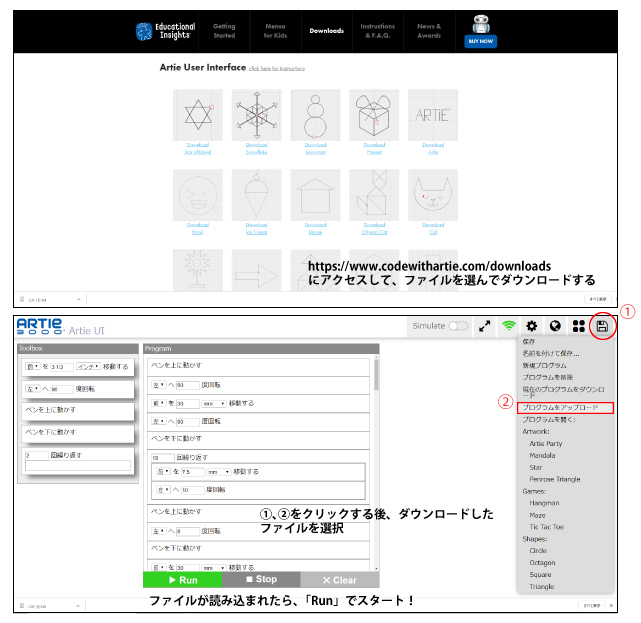Viewport: 641px width, 623px height.
Task: Open the Hangman game program
Action: 544,503
